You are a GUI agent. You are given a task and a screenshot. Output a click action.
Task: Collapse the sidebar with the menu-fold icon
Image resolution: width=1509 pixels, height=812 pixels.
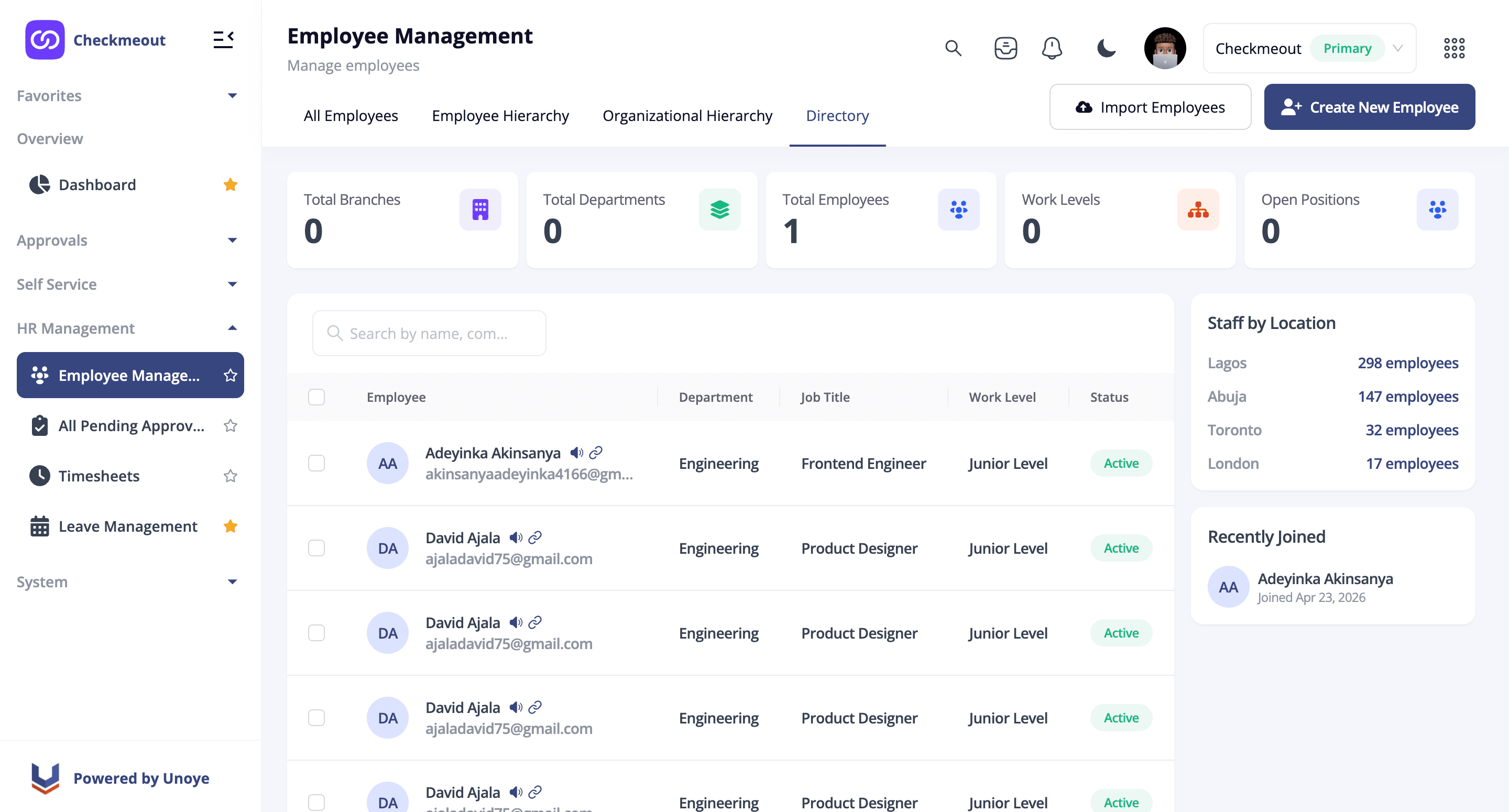pyautogui.click(x=223, y=40)
